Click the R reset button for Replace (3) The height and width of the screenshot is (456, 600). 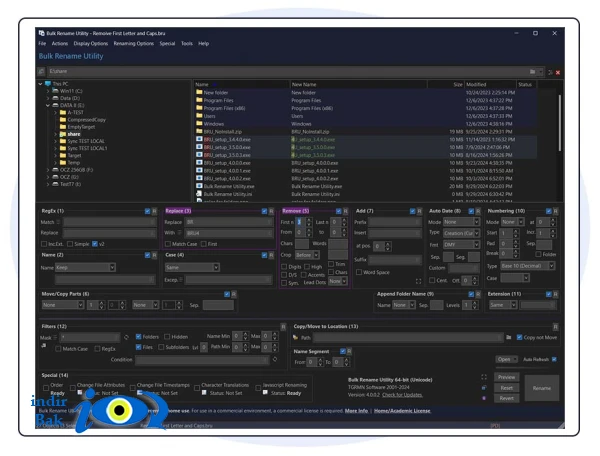tap(271, 211)
